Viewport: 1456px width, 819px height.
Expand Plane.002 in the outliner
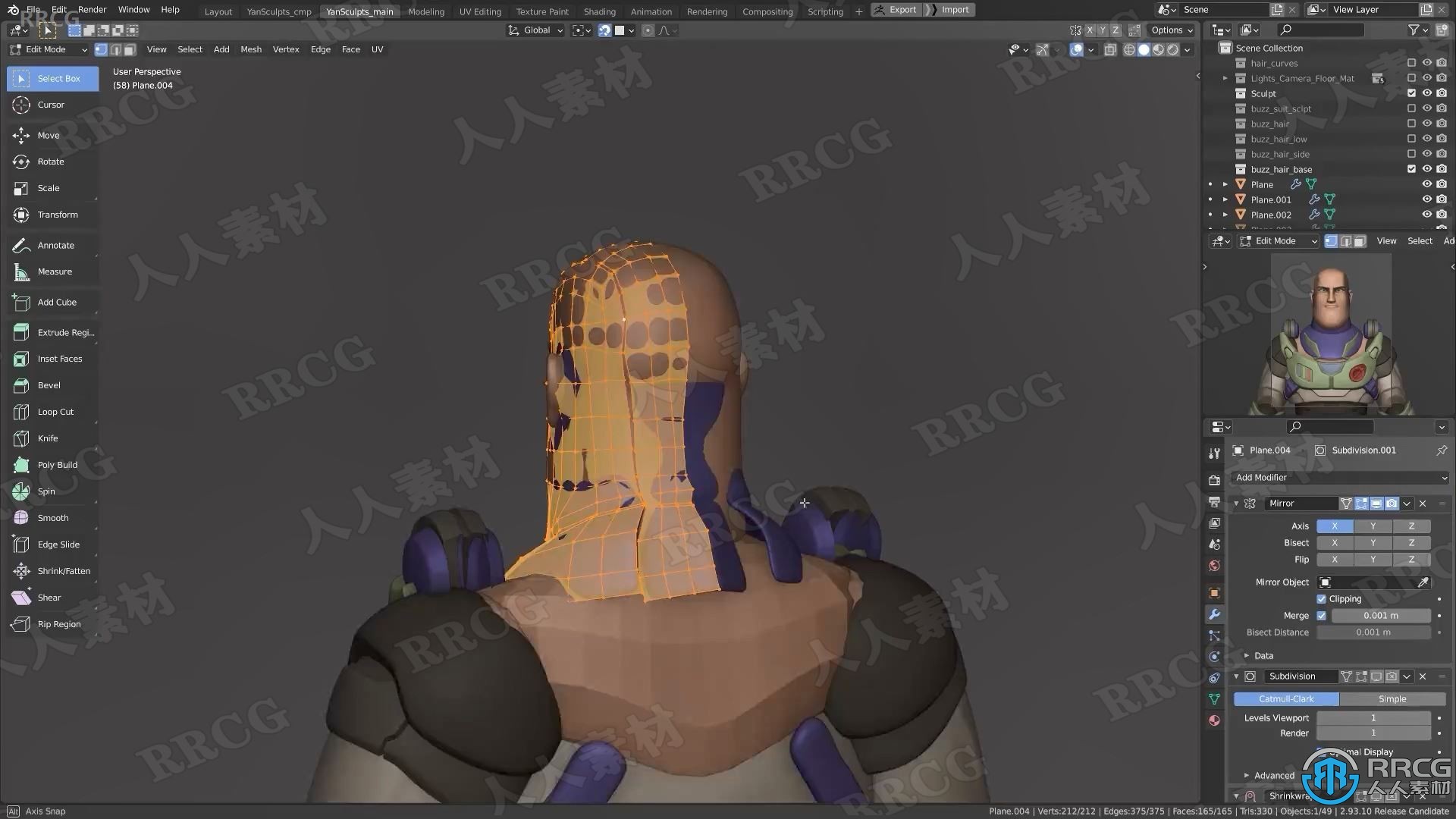1225,215
